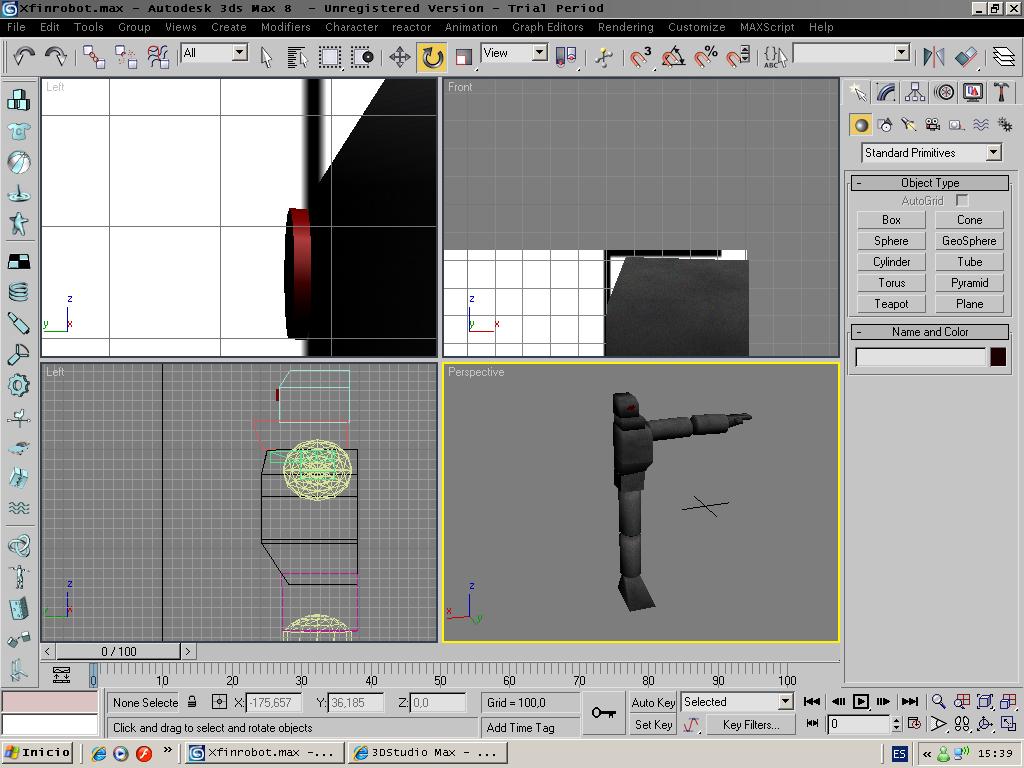Click the Teapot primitive button
This screenshot has height=768, width=1024.
point(891,304)
